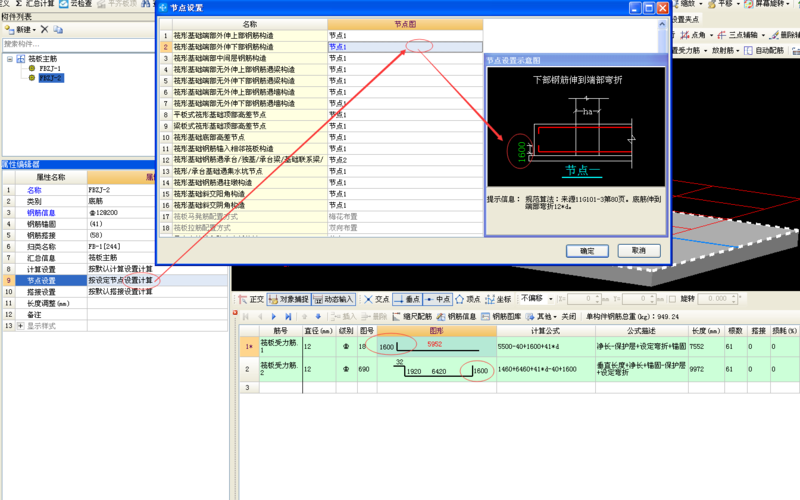
Task: Click the 钢筋信息 property label
Action: pyautogui.click(x=41, y=213)
